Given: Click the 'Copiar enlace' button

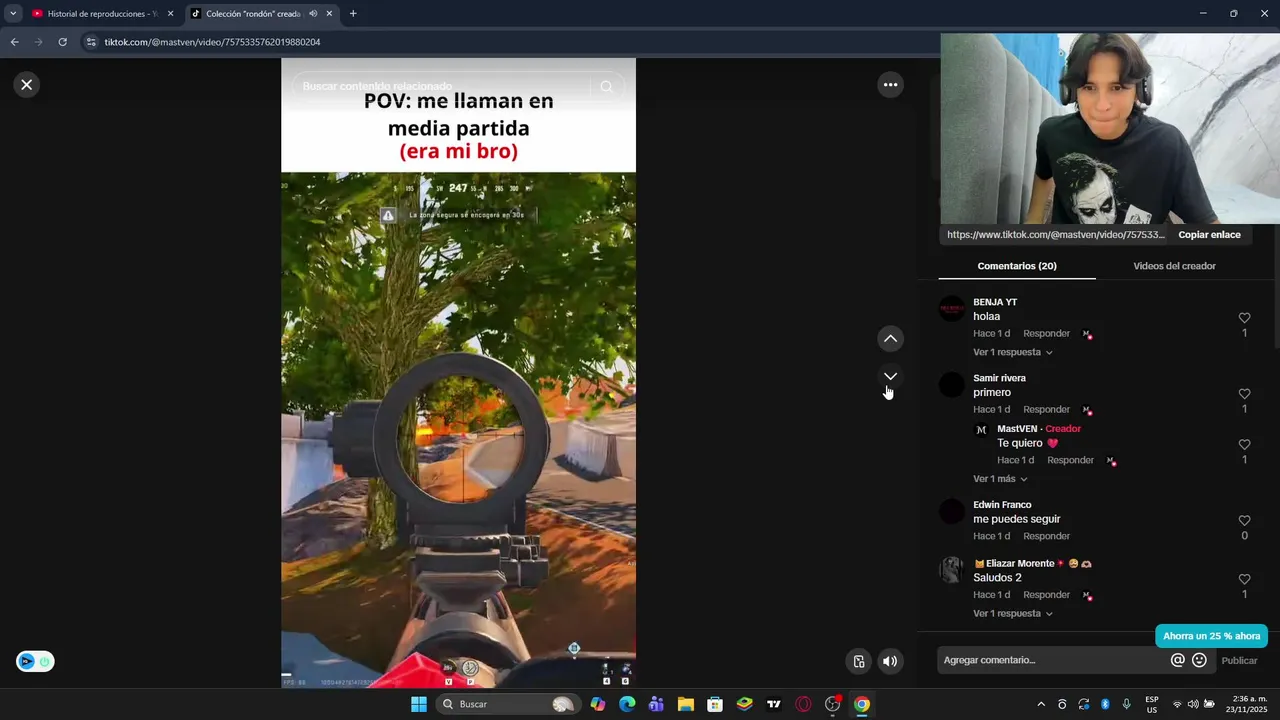Looking at the screenshot, I should click(1209, 235).
